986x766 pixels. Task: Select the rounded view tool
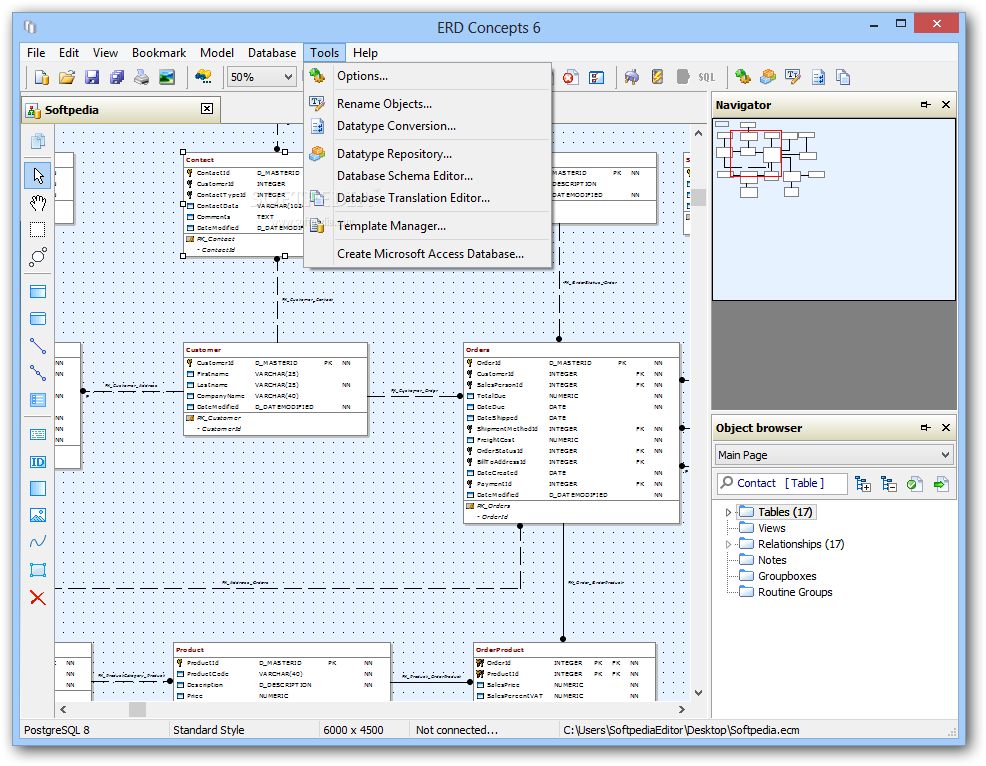[38, 319]
